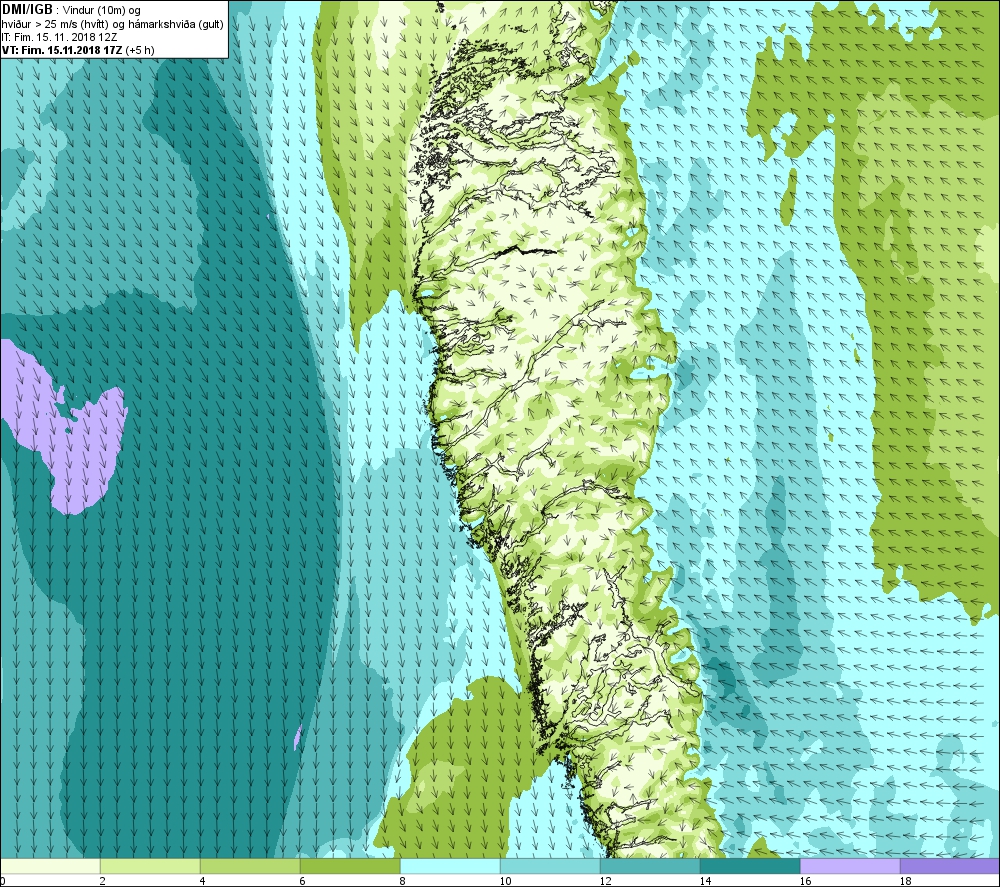Screen dimensions: 1000x887
Task: Click the legend scale label "6"
Action: pyautogui.click(x=303, y=881)
